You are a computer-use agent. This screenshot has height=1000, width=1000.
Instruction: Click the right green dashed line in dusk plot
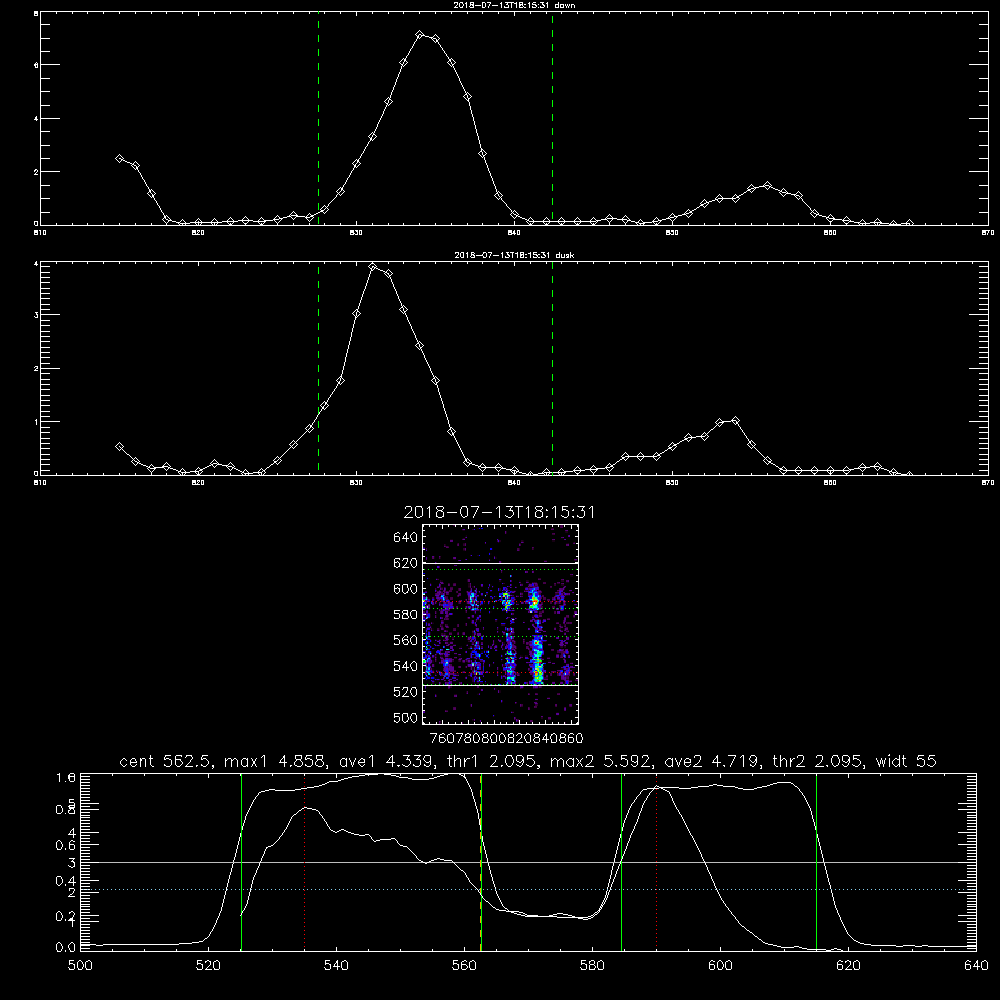[552, 368]
